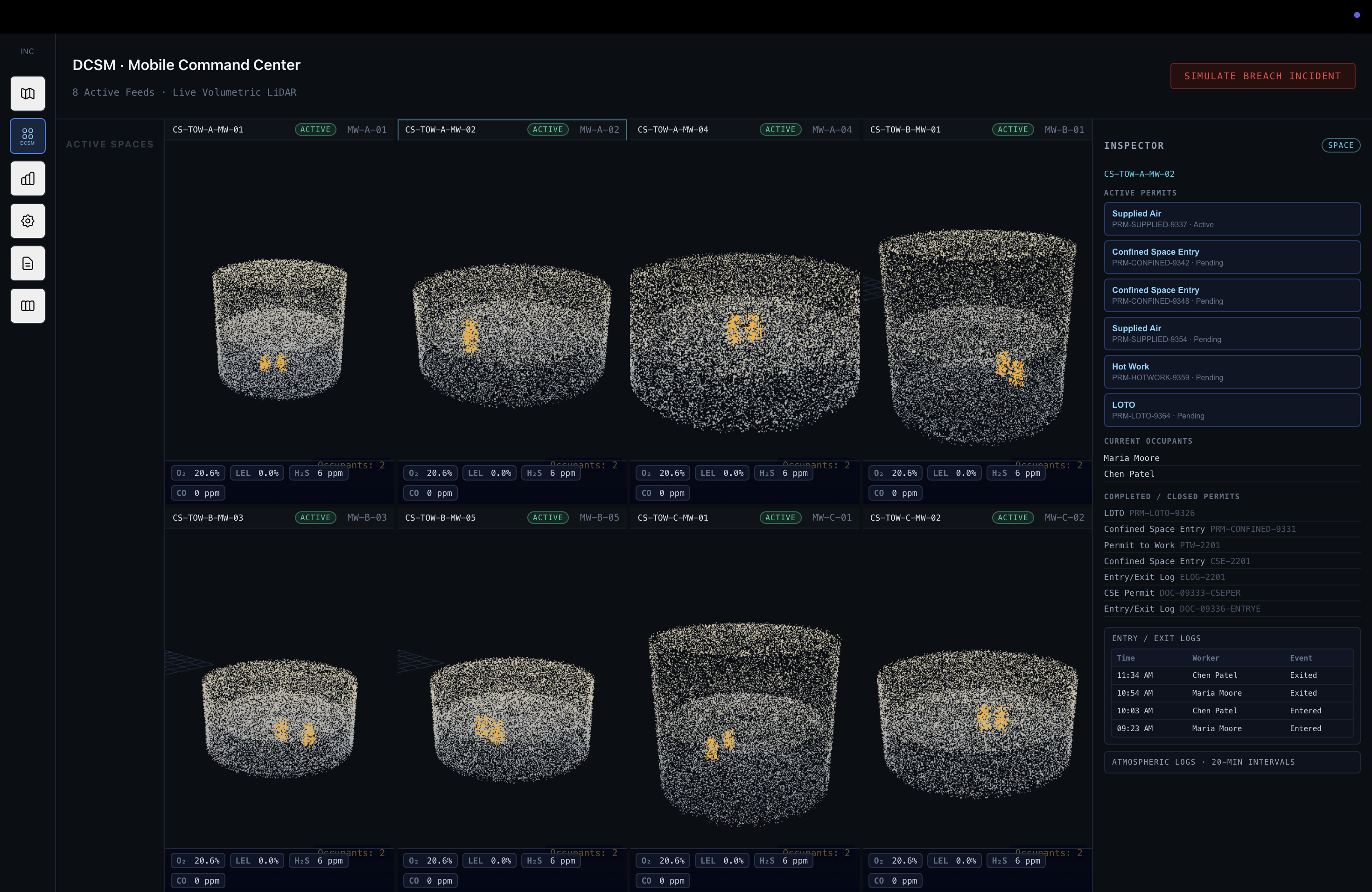Click the LEL 0.0% reading for MW-A-02
1372x892 pixels.
click(490, 473)
